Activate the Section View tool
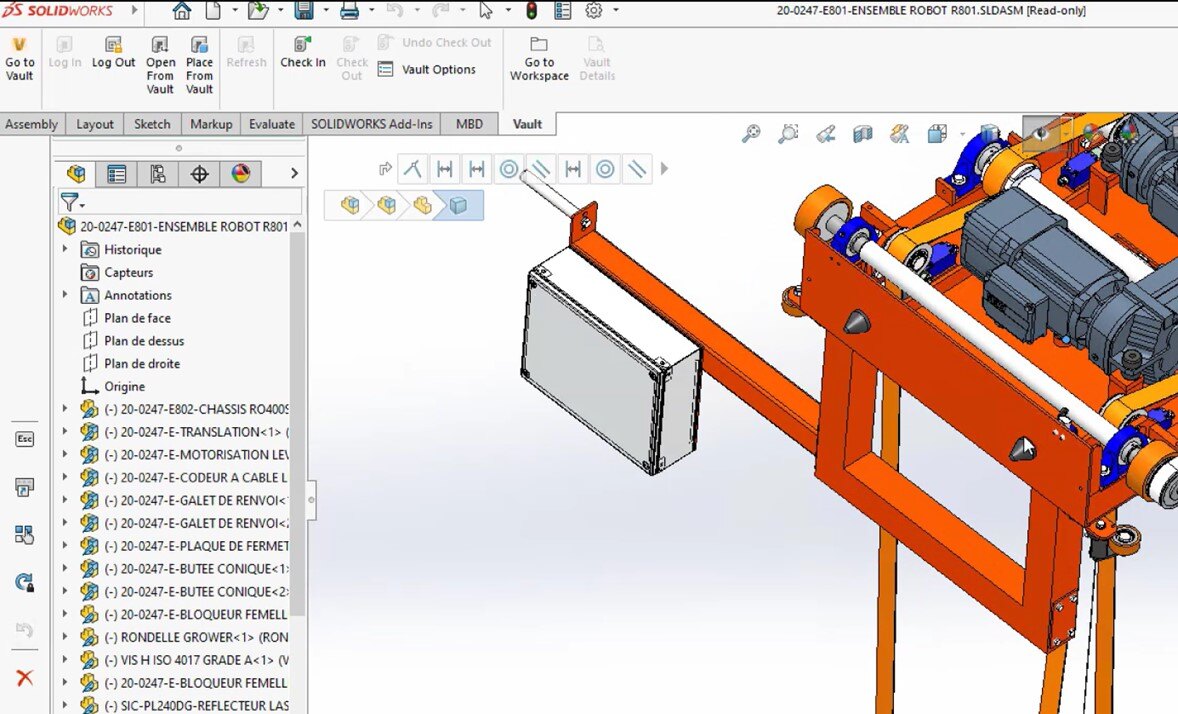 [x=862, y=133]
